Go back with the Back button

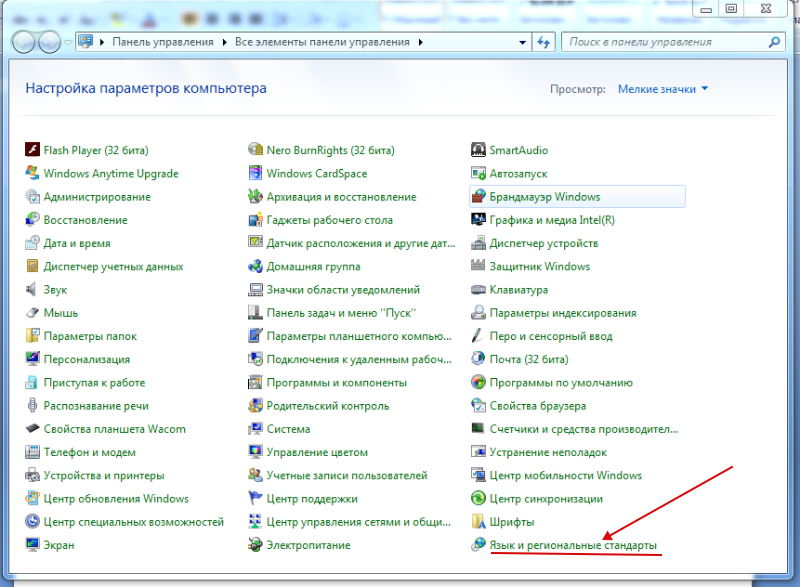23,42
